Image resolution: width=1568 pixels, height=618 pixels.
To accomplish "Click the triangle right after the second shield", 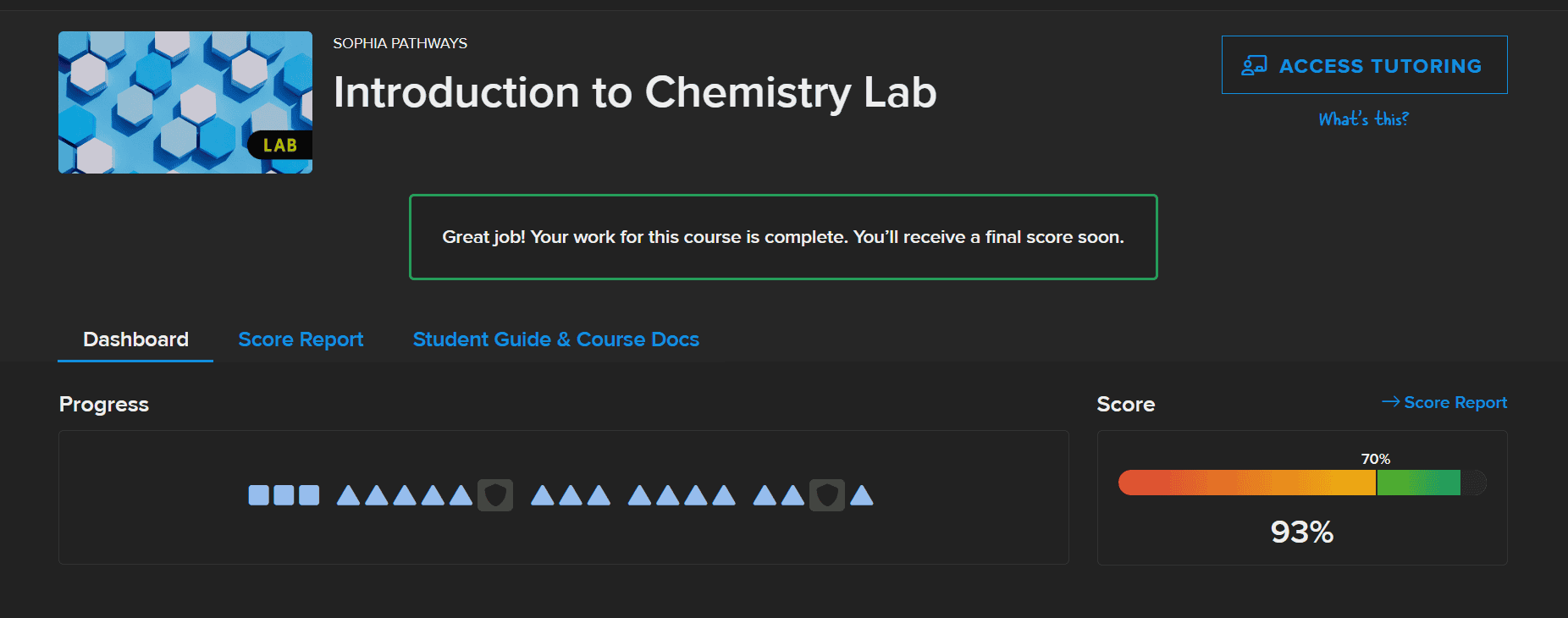I will coord(860,494).
